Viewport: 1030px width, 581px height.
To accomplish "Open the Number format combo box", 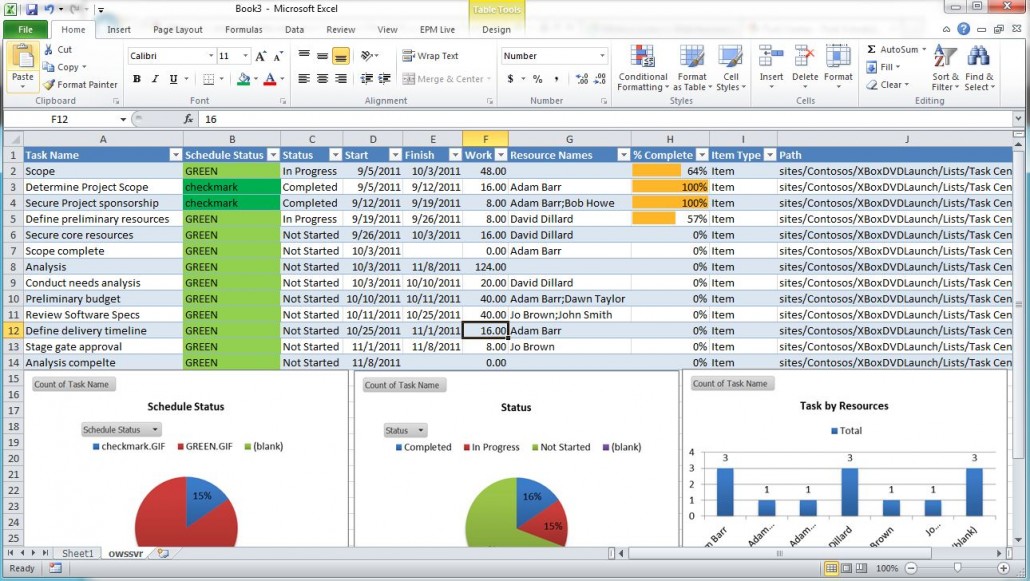I will tap(554, 56).
